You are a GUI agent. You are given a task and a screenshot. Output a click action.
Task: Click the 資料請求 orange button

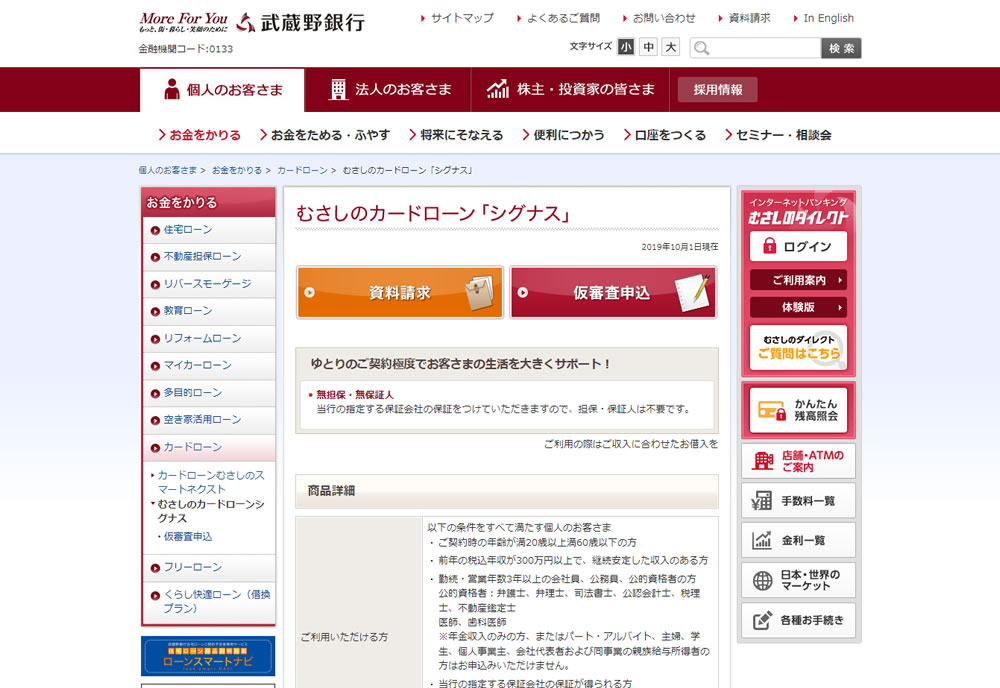[400, 293]
